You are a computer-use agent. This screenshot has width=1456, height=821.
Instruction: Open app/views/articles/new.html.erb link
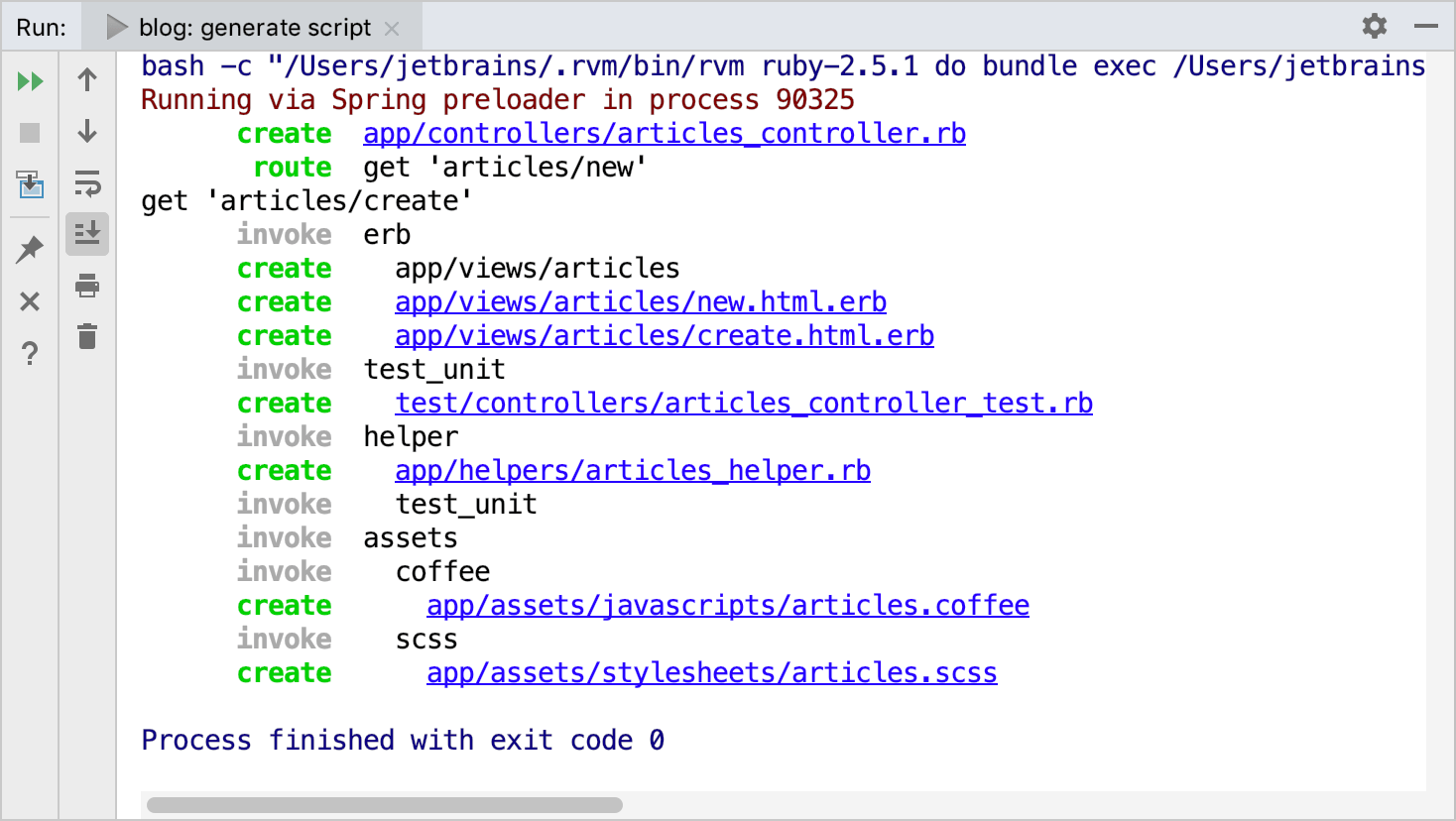tap(640, 301)
